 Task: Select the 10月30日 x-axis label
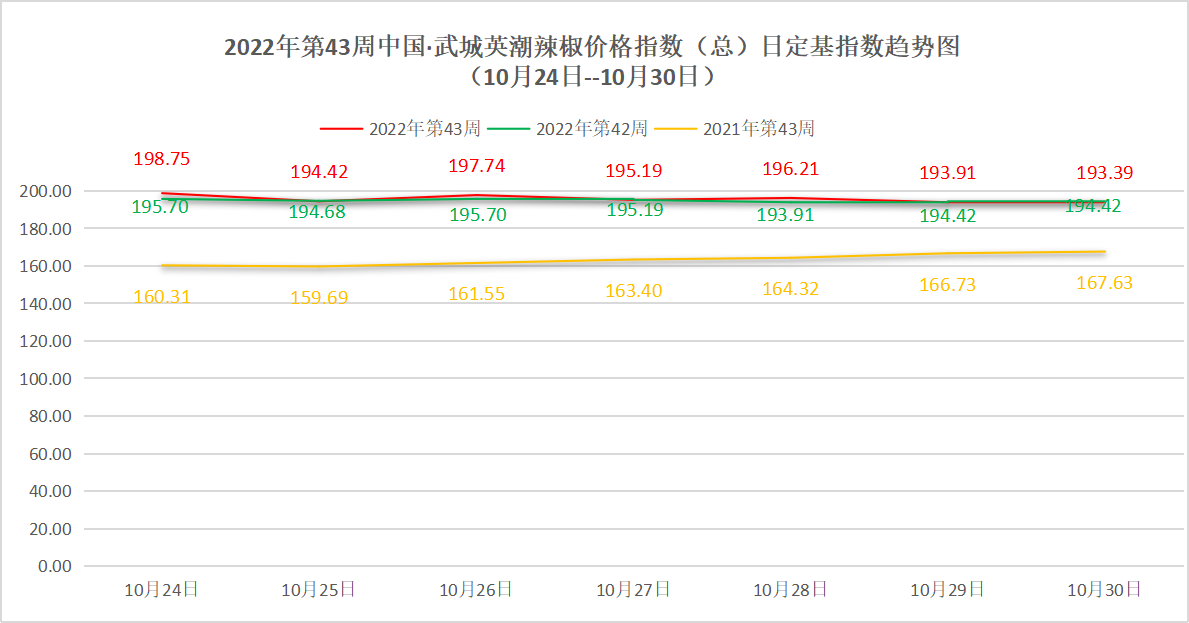click(x=1104, y=590)
